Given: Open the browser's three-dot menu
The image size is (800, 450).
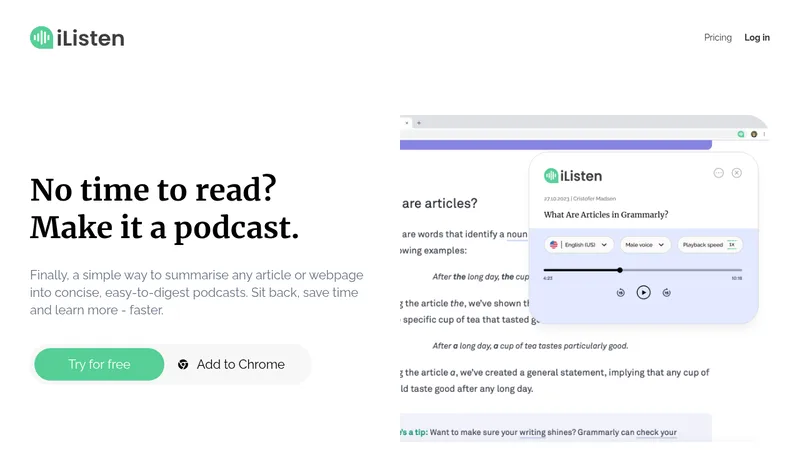Looking at the screenshot, I should [x=764, y=134].
